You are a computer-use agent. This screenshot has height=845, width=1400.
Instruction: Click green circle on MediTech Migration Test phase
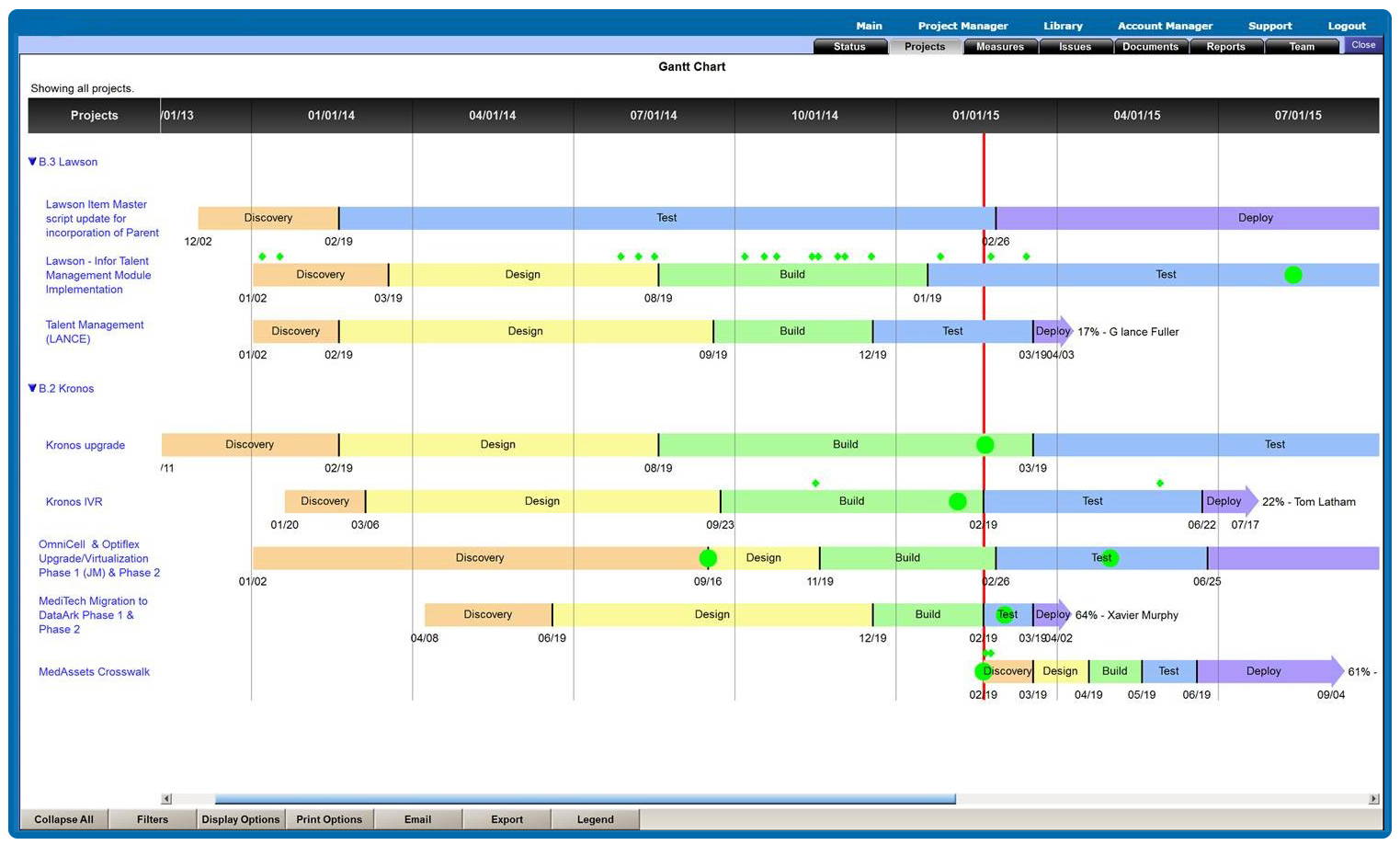pos(1005,615)
